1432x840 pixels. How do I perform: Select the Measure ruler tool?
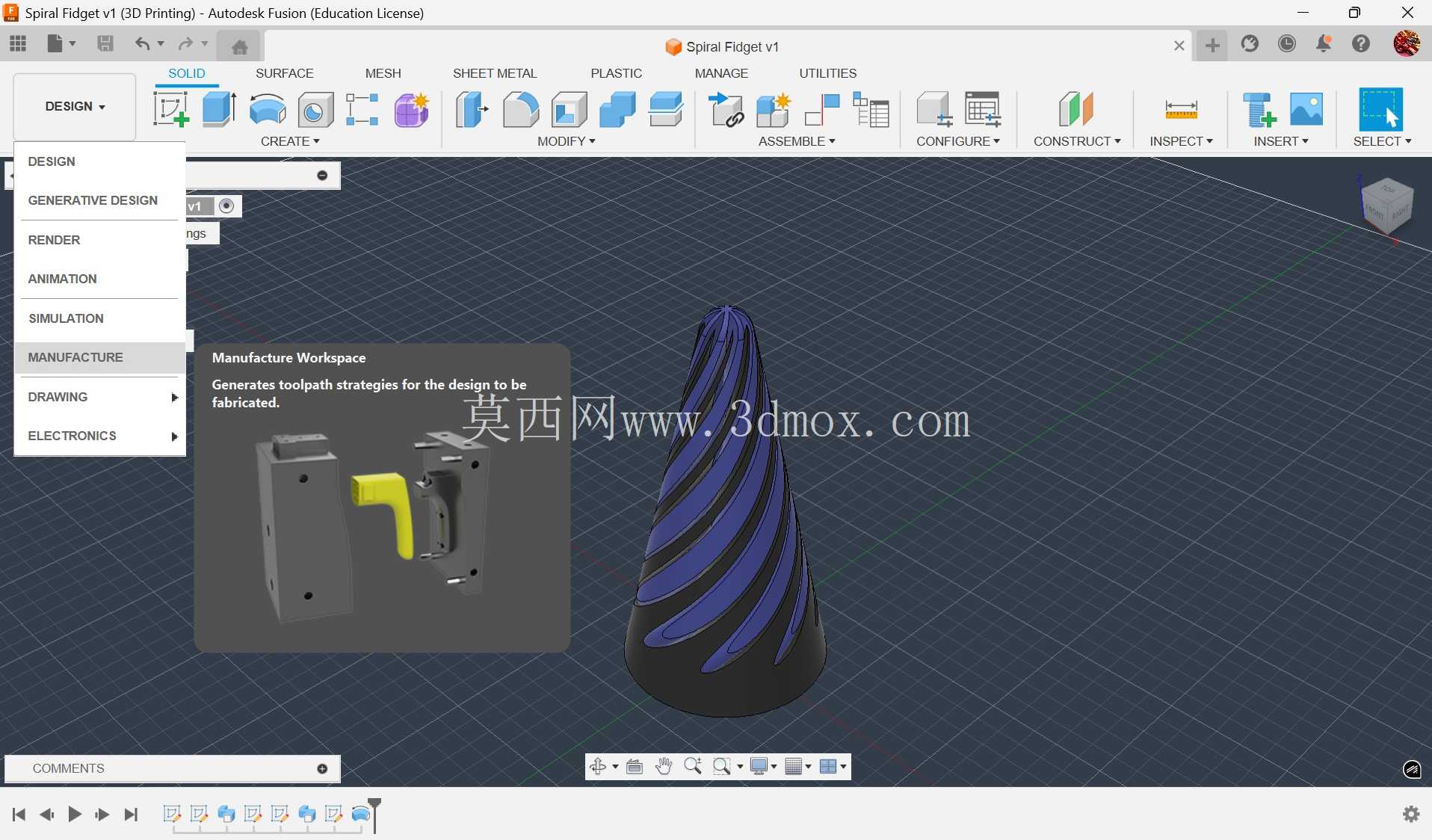(1181, 110)
